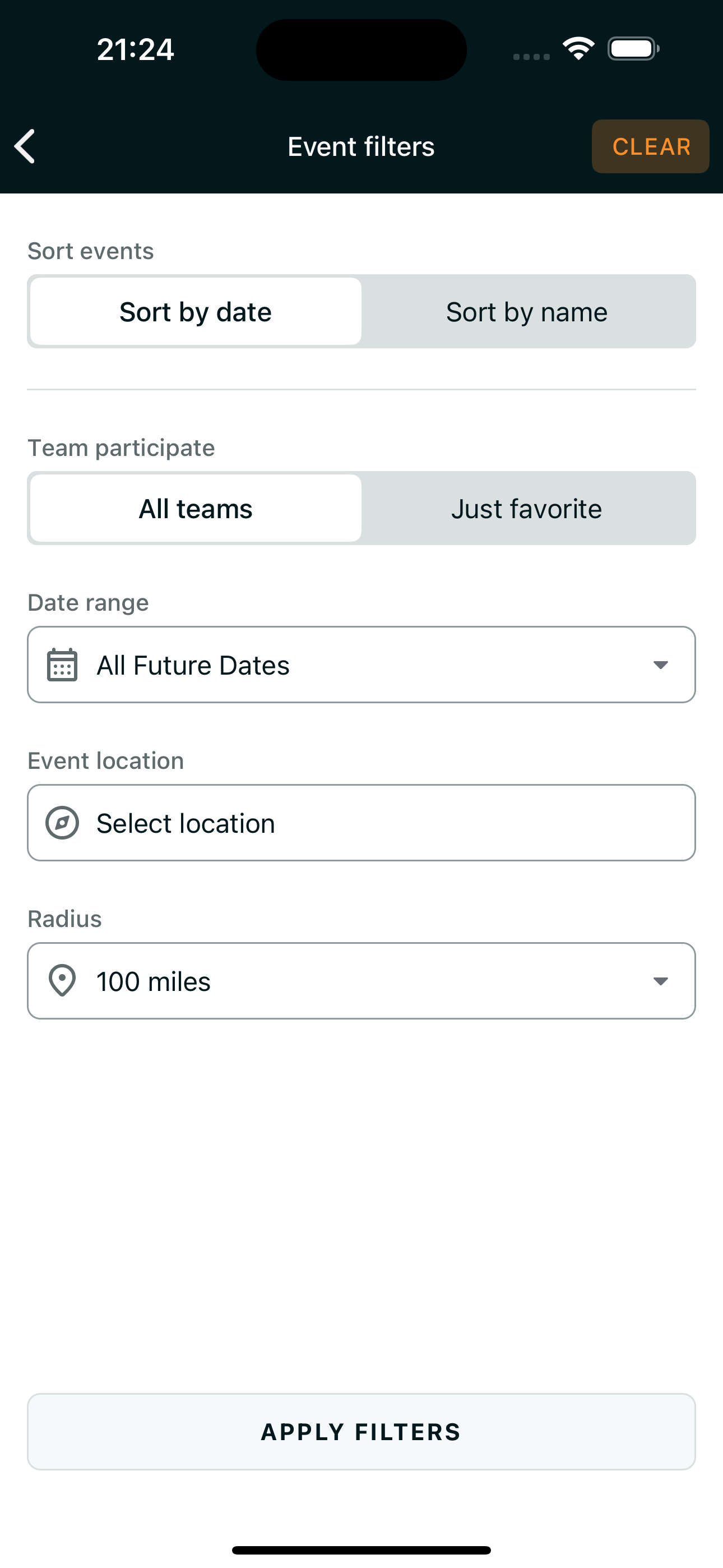Go back using the left chevron icon
The height and width of the screenshot is (1568, 723).
(25, 146)
